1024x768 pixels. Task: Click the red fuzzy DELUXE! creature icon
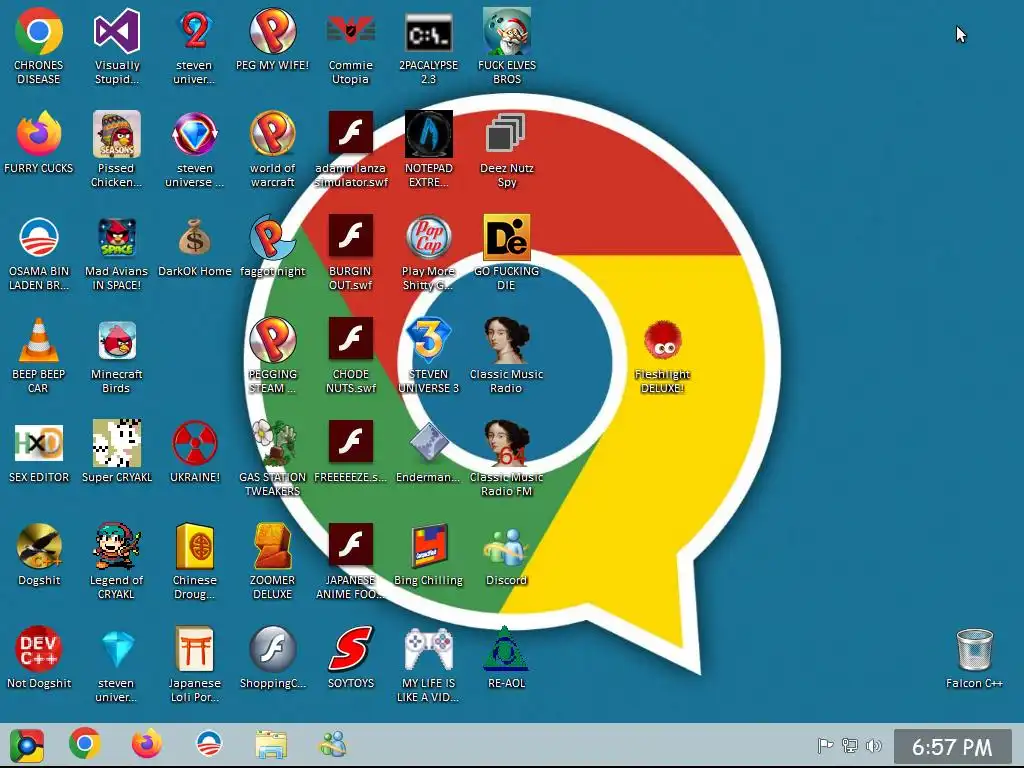662,340
